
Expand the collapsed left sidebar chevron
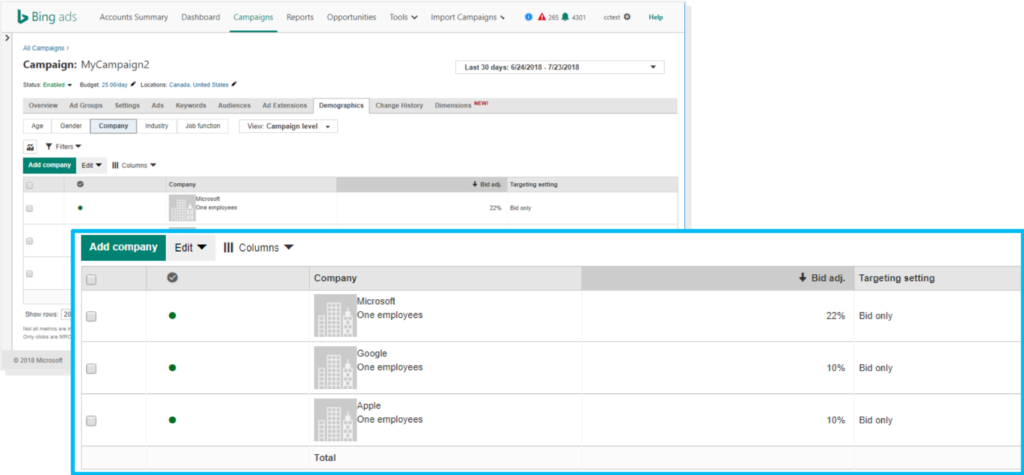(7, 38)
